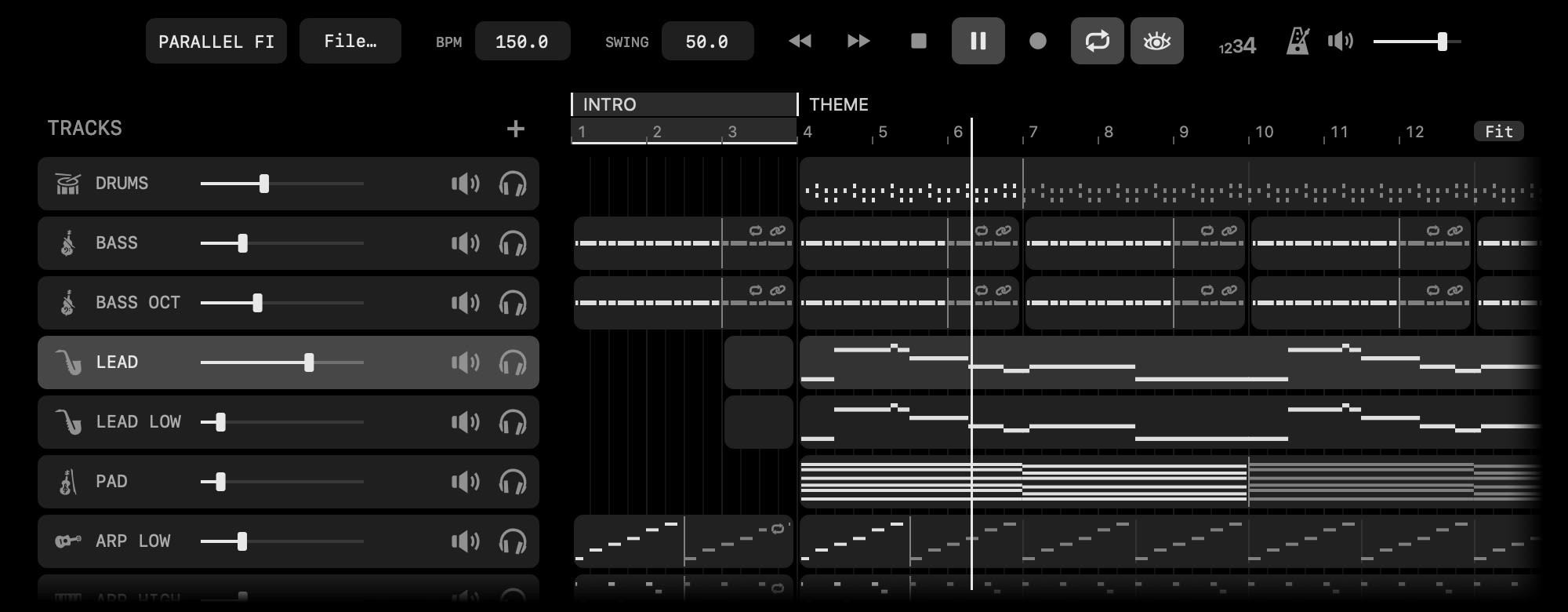Solo the BASS track with headphones
The image size is (1568, 612).
point(513,243)
